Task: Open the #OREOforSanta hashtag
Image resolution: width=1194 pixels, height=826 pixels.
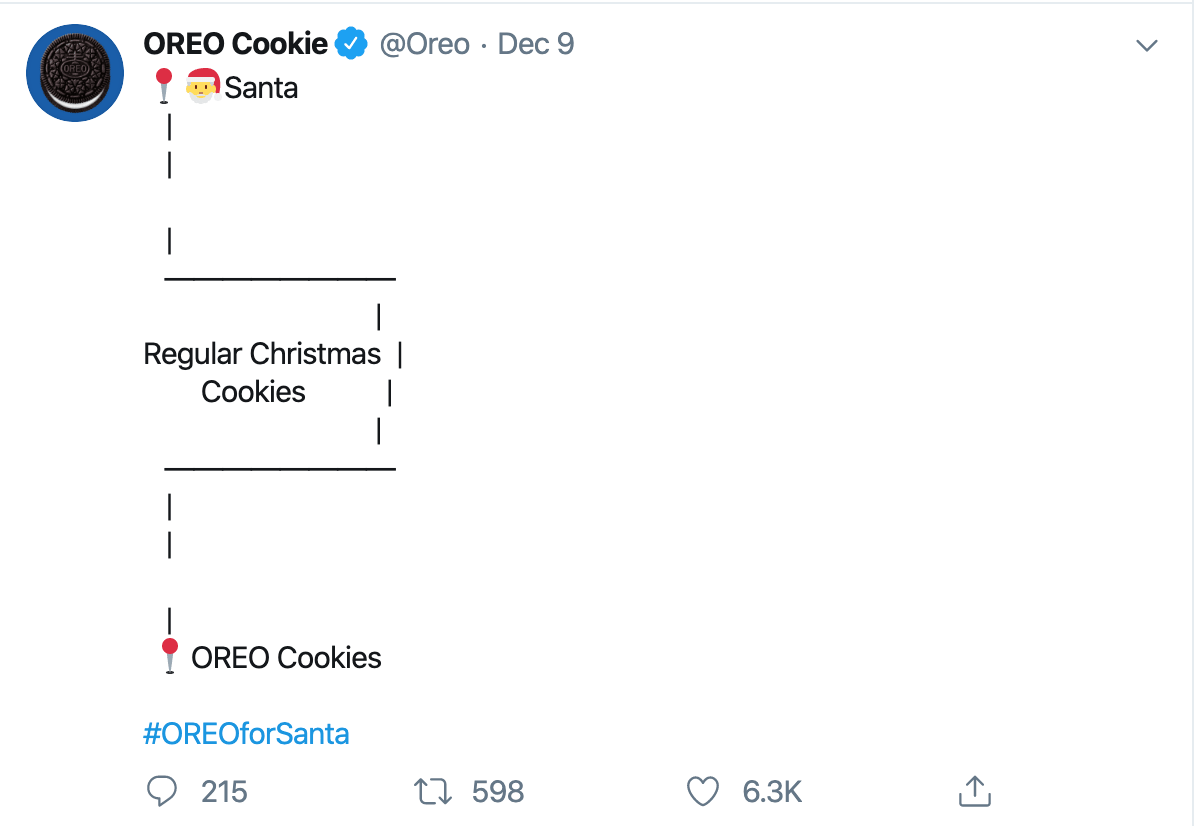Action: pos(246,733)
